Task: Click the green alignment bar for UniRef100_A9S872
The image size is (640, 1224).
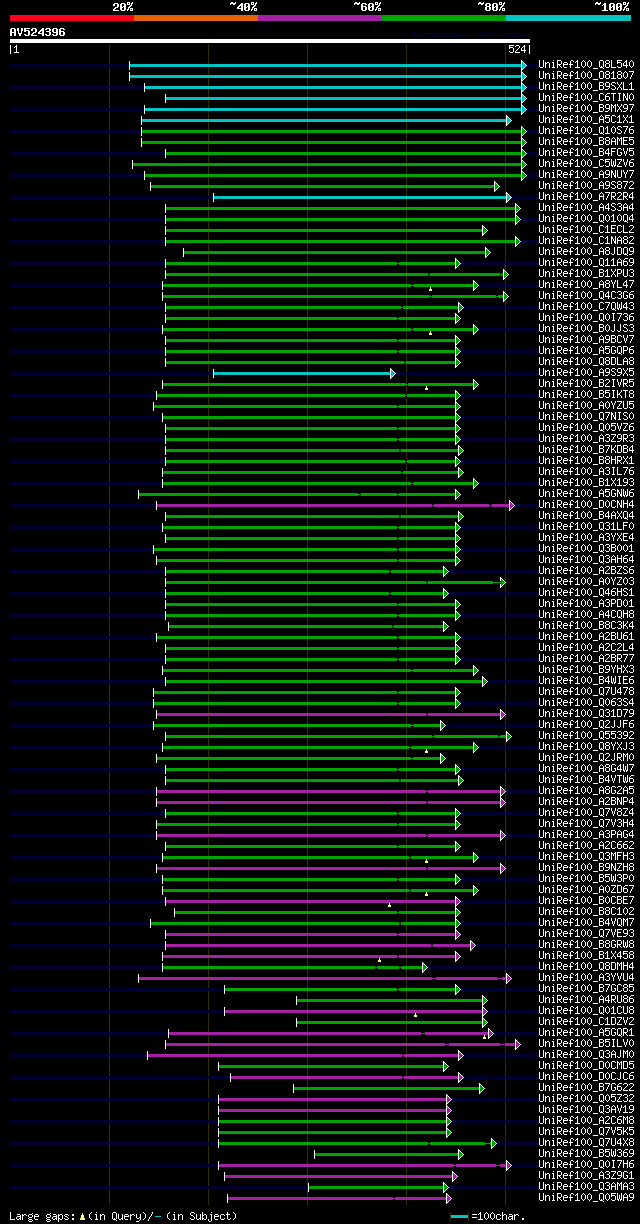Action: tap(324, 186)
